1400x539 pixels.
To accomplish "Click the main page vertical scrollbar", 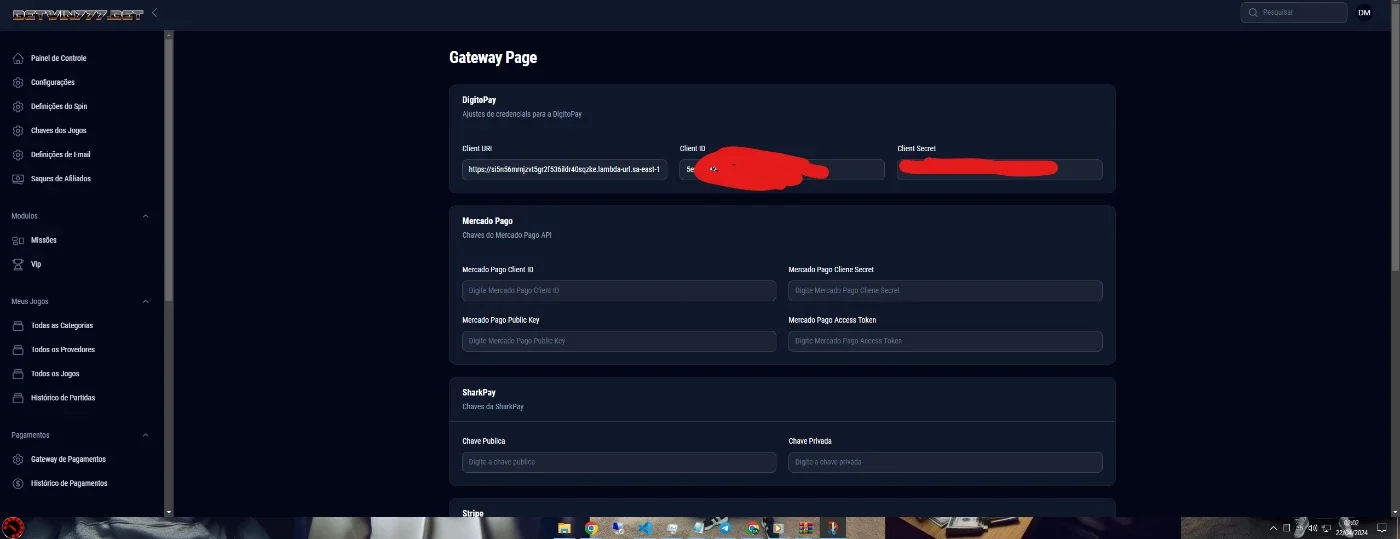I will 1395,140.
